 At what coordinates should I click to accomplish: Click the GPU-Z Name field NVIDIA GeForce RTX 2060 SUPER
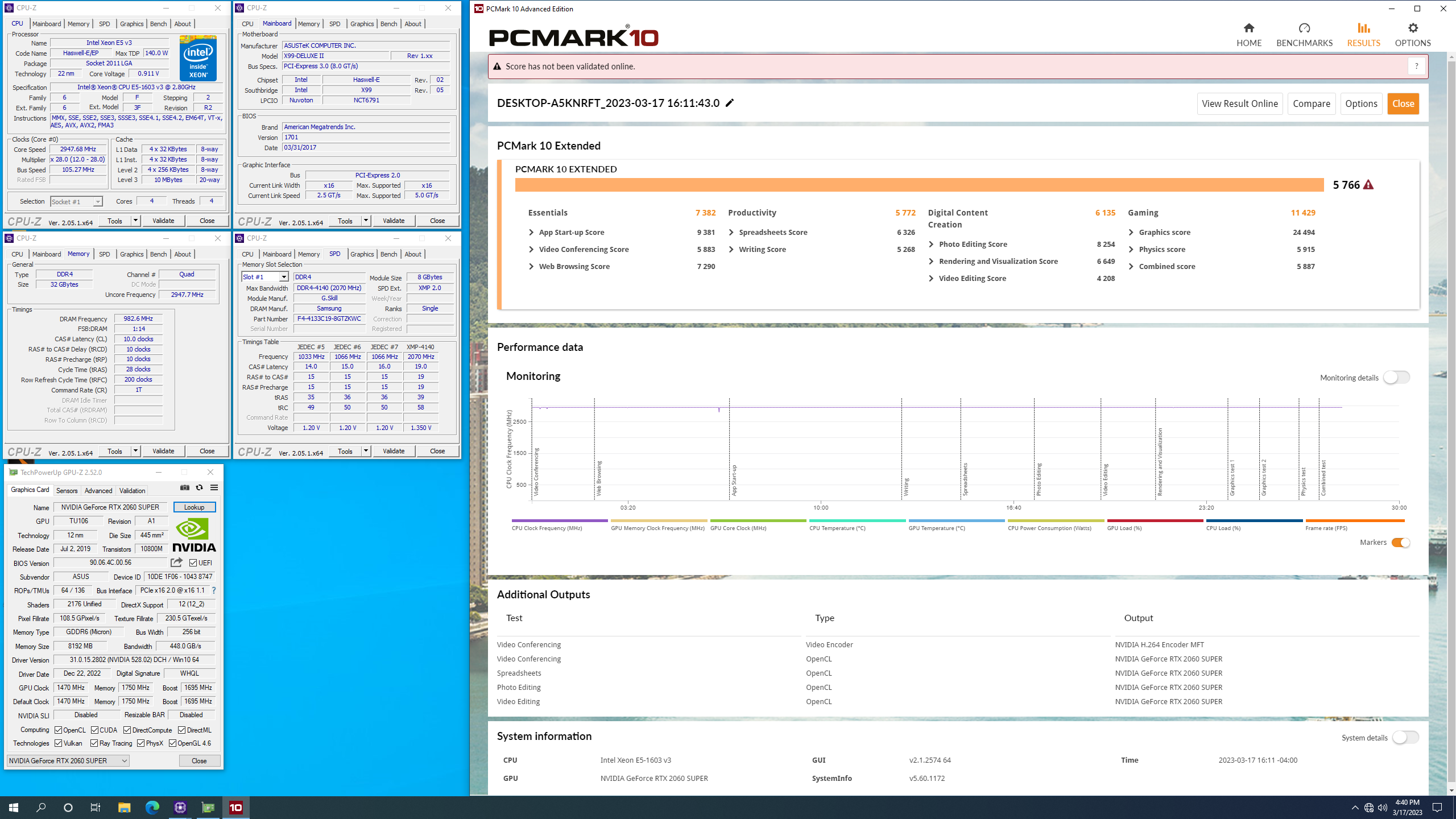tap(110, 507)
